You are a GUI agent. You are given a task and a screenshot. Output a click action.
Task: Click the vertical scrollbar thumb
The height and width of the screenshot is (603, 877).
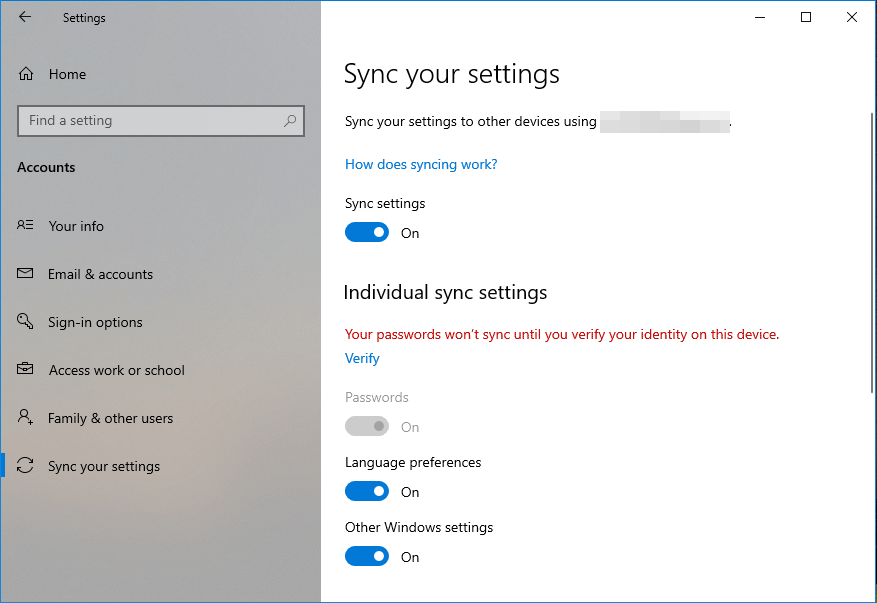tap(873, 253)
